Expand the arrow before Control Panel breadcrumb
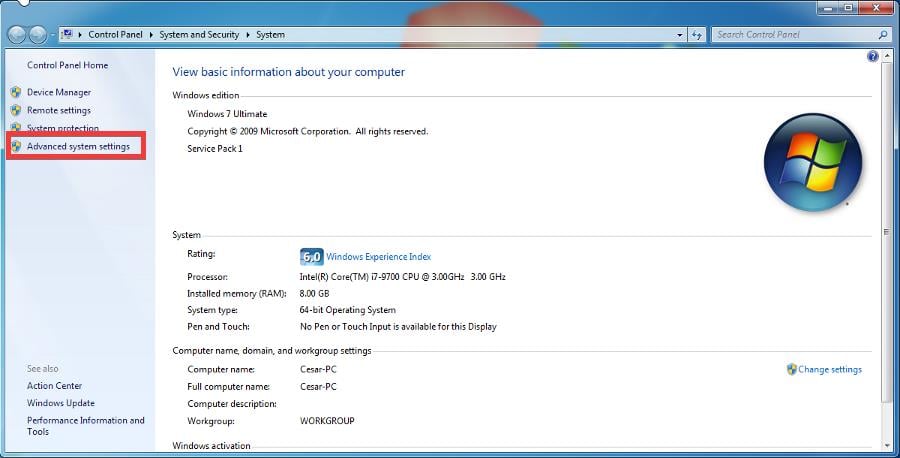The height and width of the screenshot is (458, 900). (80, 35)
